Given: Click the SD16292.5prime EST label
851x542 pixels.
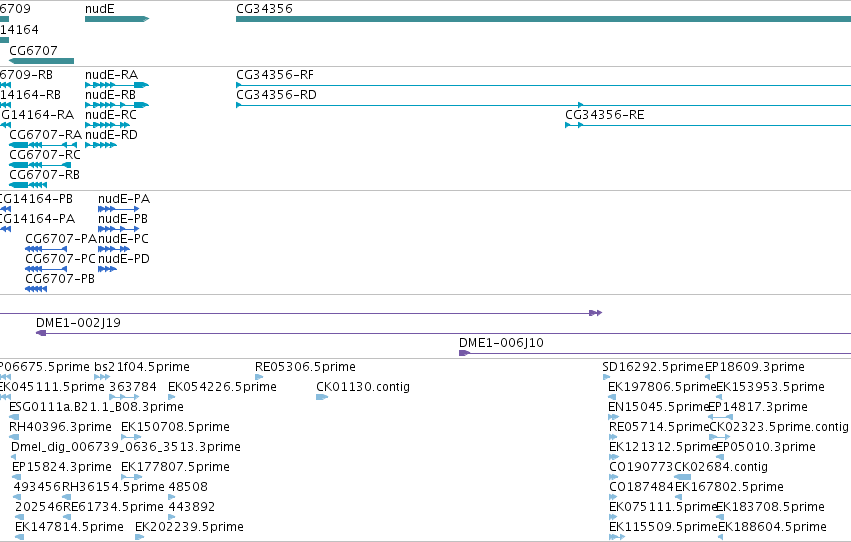Looking at the screenshot, I should click(653, 367).
